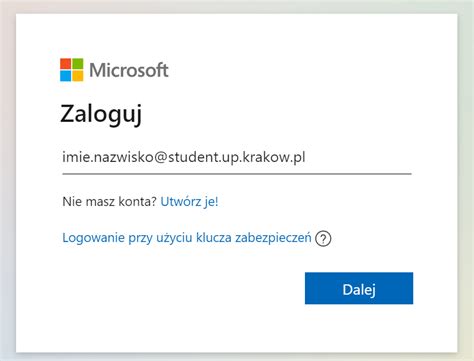Image resolution: width=474 pixels, height=361 pixels.
Task: Click the red square of Microsoft logo
Action: tap(66, 64)
